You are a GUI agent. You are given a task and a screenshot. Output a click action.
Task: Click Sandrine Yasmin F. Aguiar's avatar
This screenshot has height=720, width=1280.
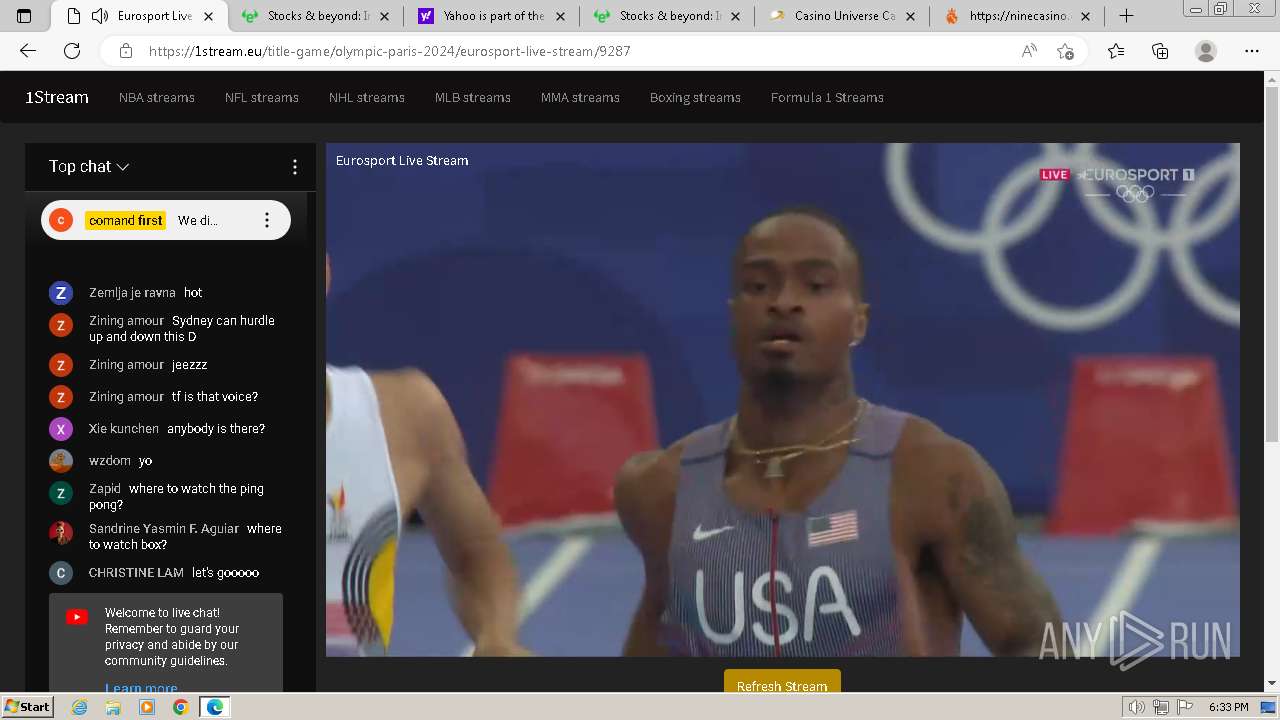click(x=61, y=533)
